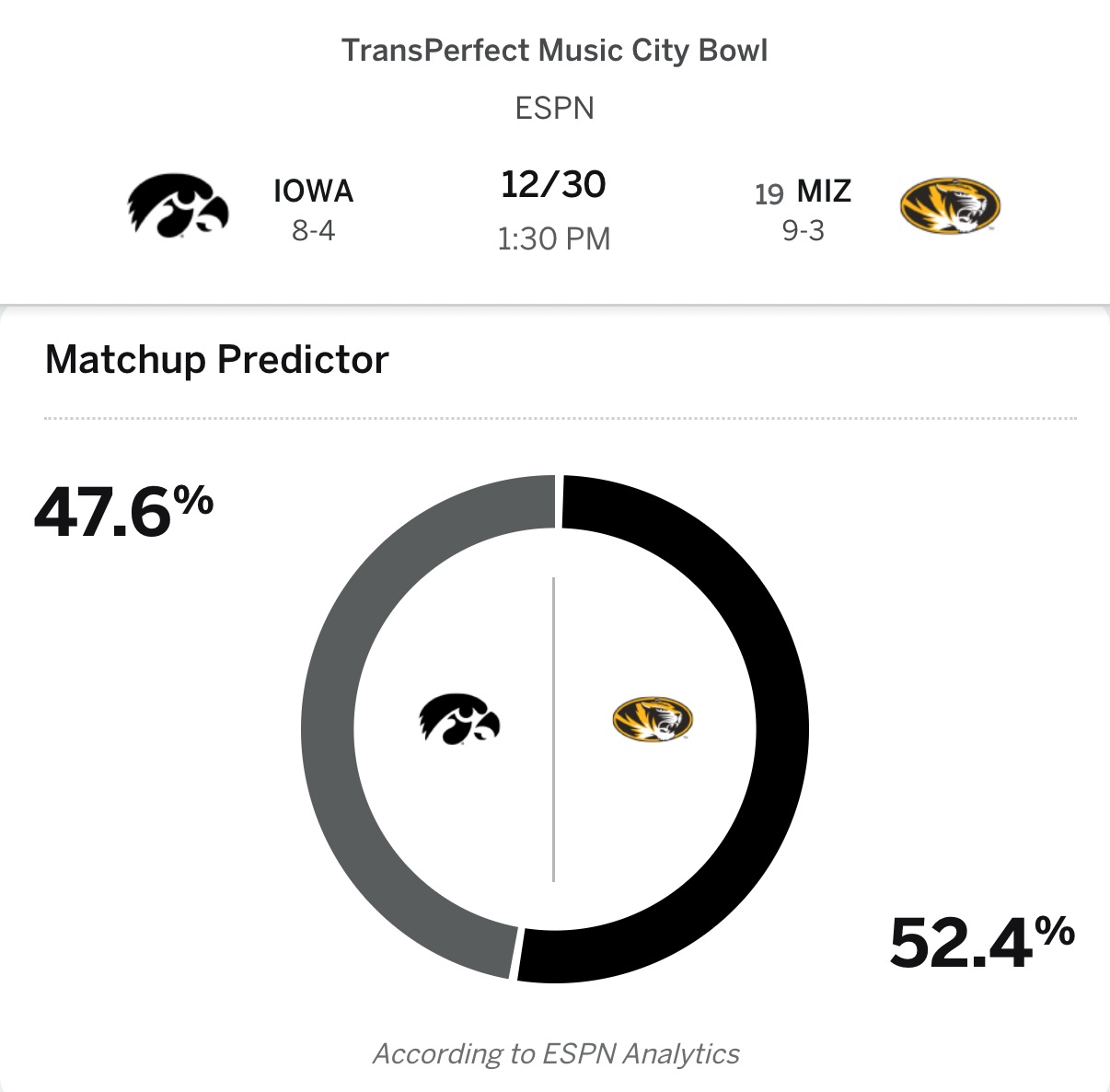The width and height of the screenshot is (1110, 1092).
Task: Open the IOWA team name link
Action: pyautogui.click(x=313, y=191)
